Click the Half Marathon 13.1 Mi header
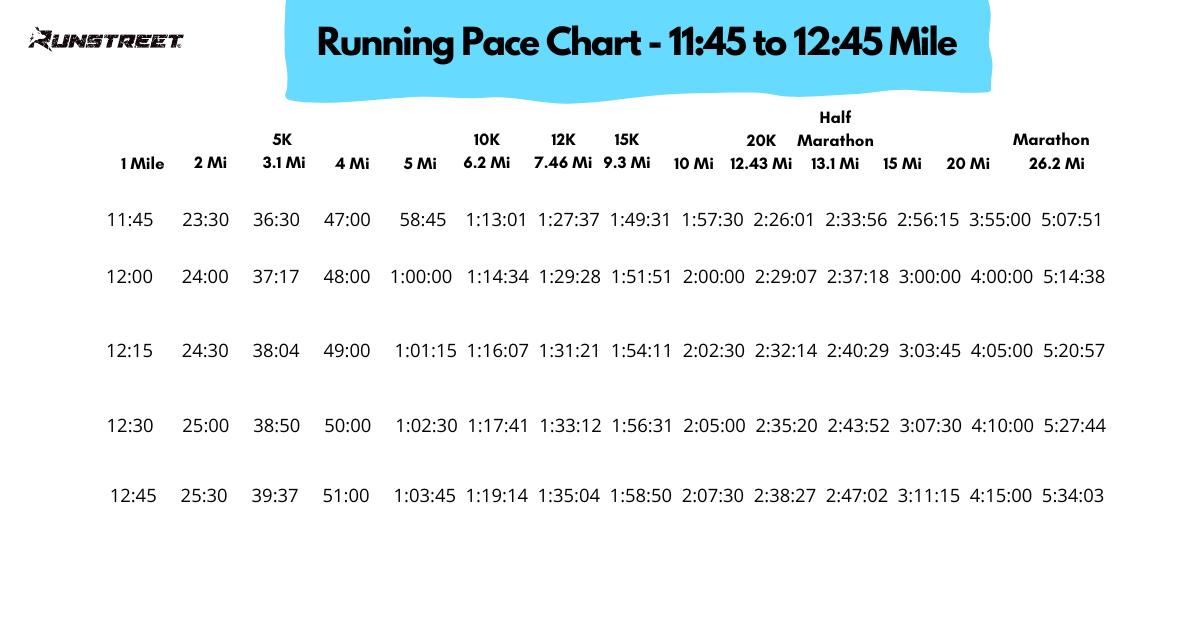Image resolution: width=1200 pixels, height=630 pixels. (835, 141)
